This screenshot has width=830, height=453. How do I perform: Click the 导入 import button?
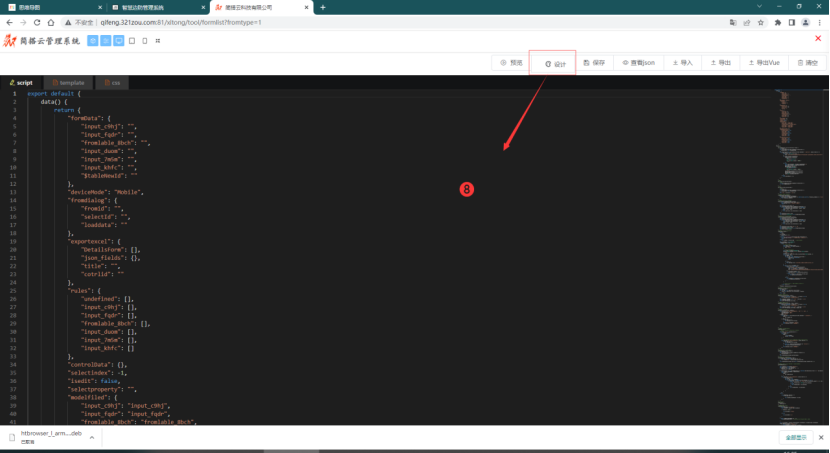(683, 62)
